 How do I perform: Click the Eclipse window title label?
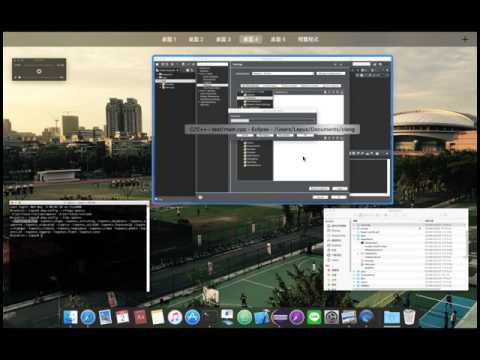click(x=272, y=129)
